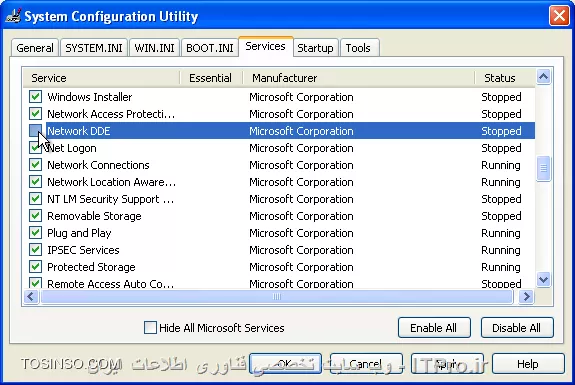Click the System Configuration Utility title icon
The image size is (575, 385).
[13, 16]
